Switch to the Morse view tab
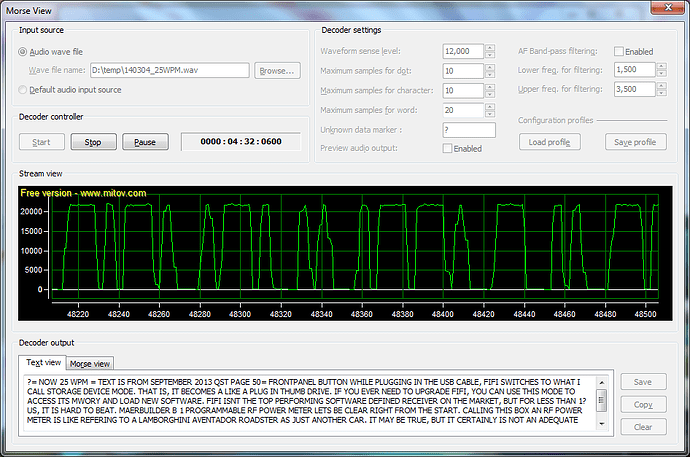 click(x=92, y=363)
